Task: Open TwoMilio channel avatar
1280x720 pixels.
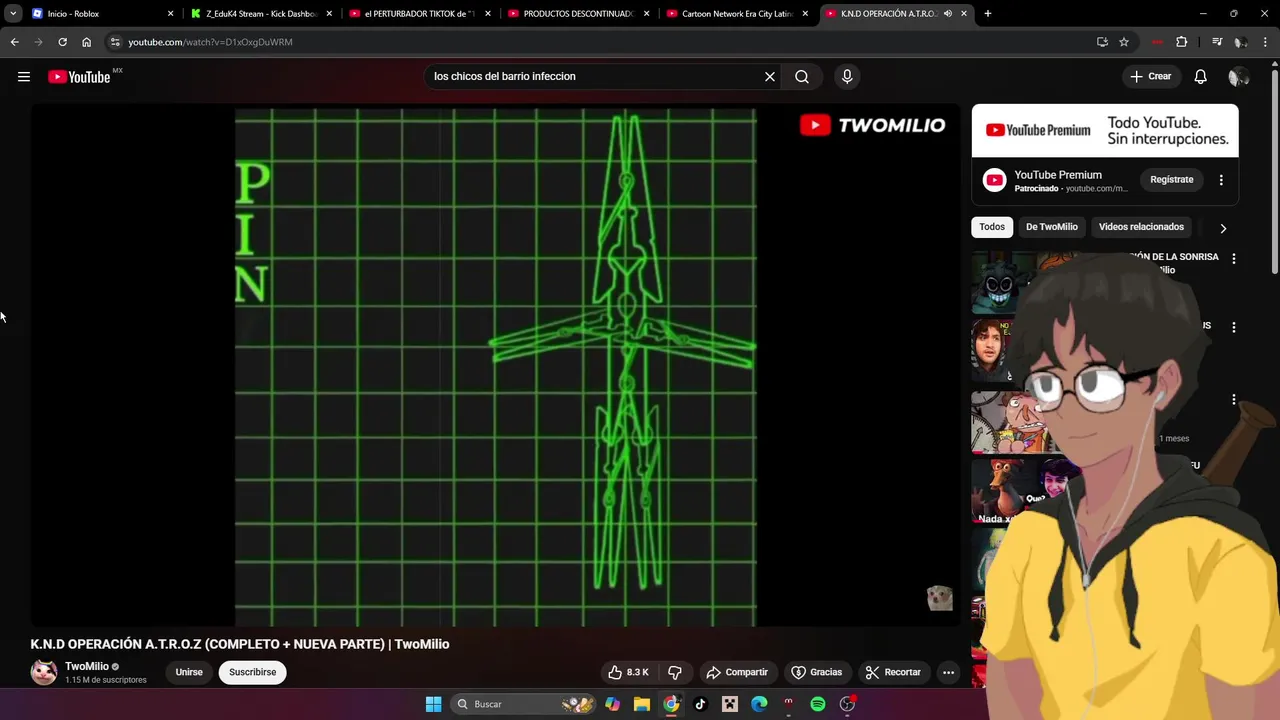Action: 44,672
